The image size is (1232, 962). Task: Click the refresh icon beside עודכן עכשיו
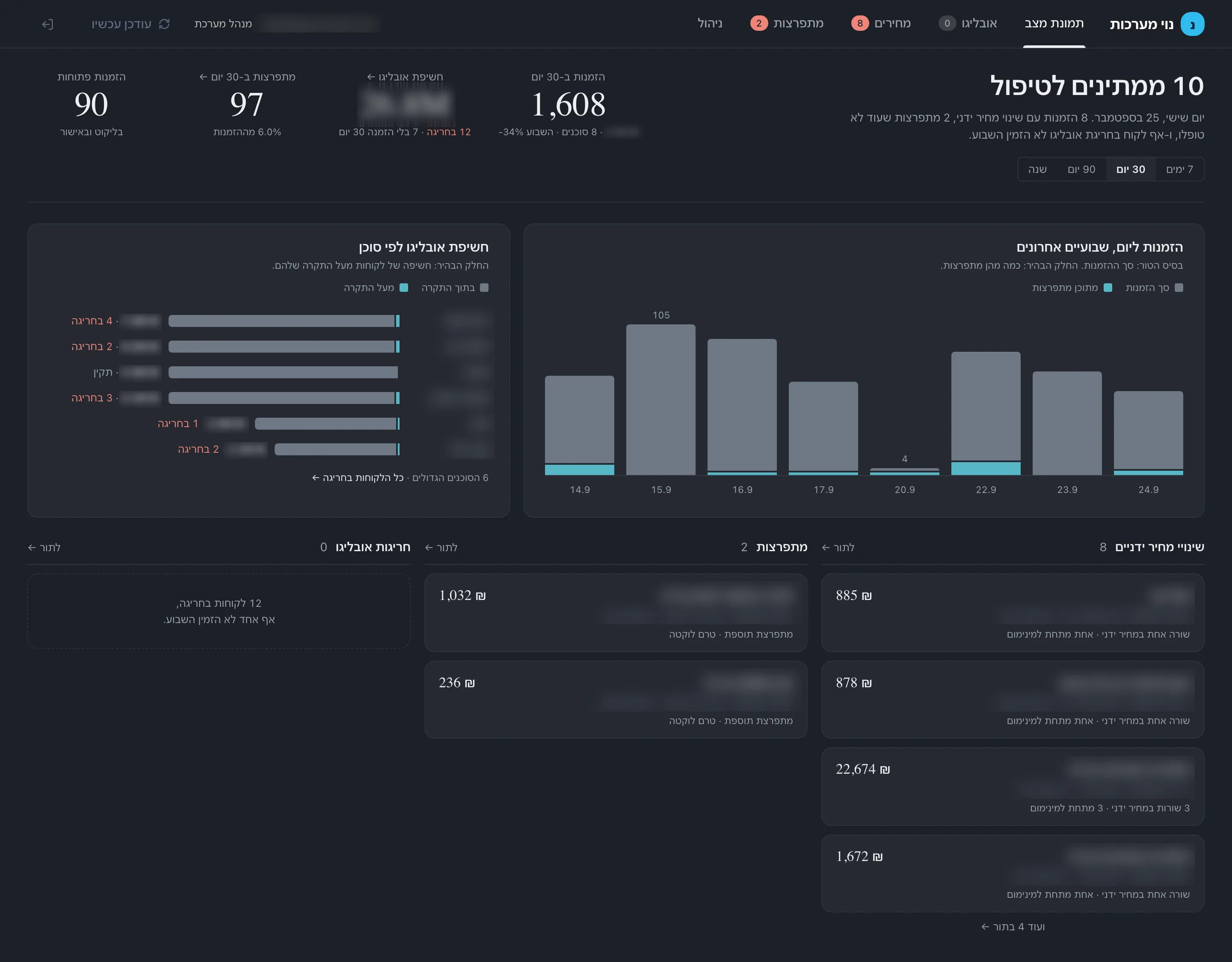tap(164, 24)
